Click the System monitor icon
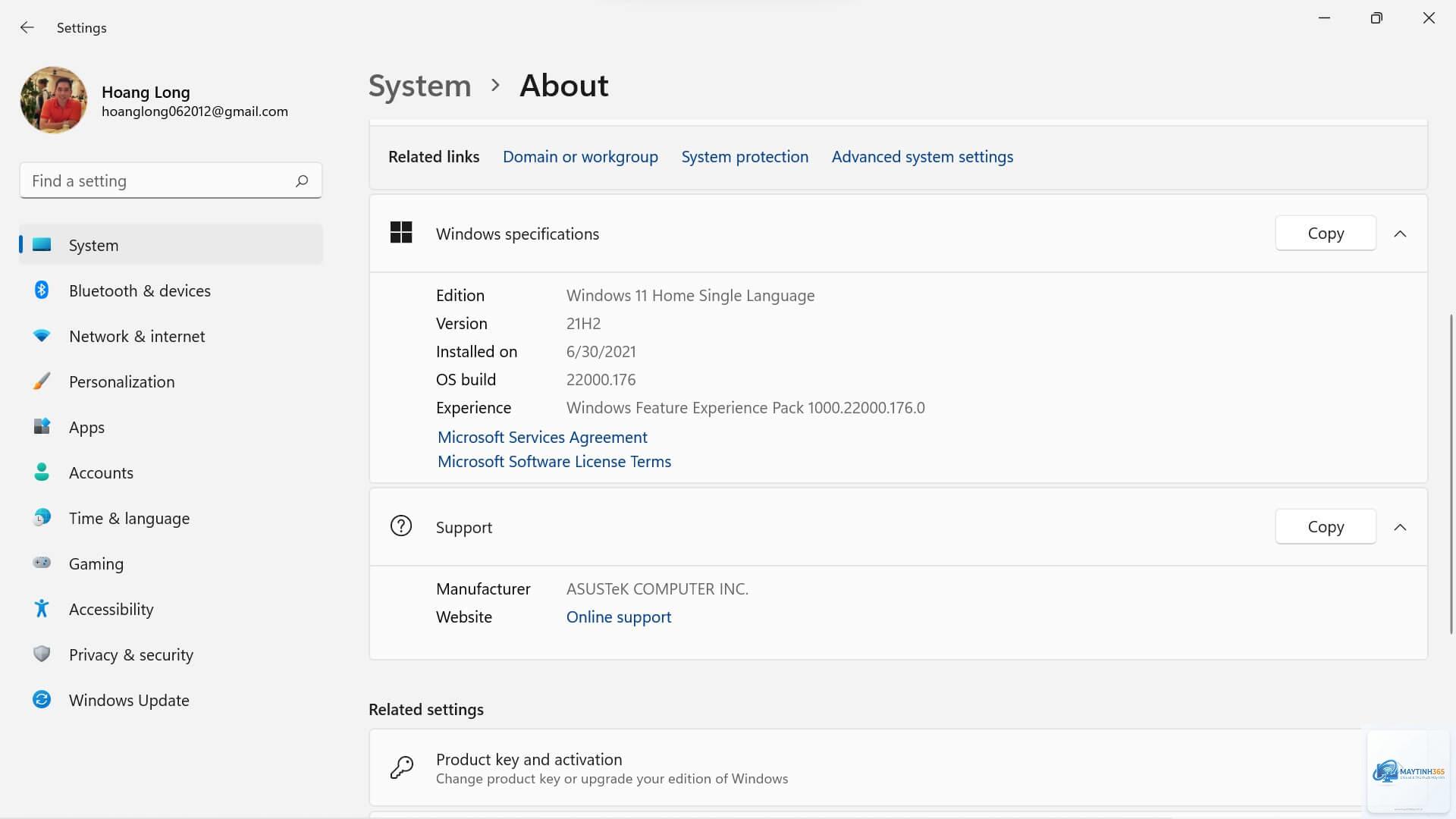Image resolution: width=1456 pixels, height=819 pixels. pyautogui.click(x=42, y=244)
